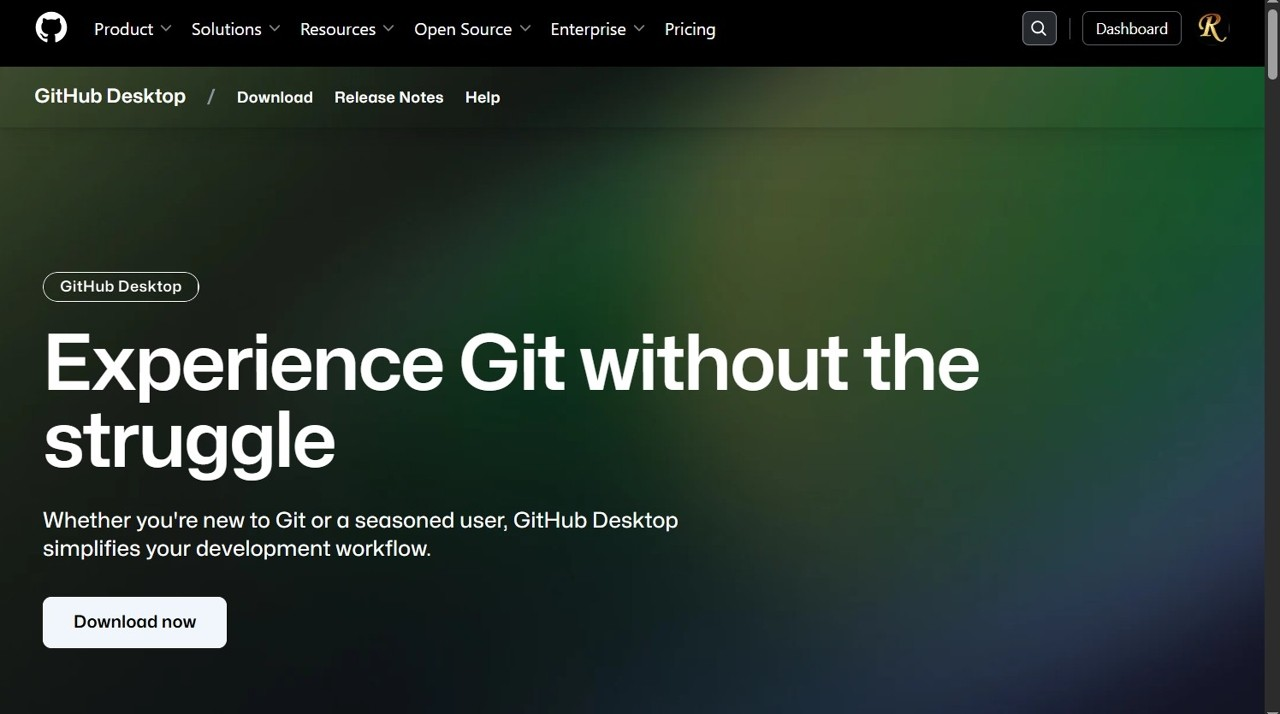Open the user avatar profile menu

(x=1212, y=29)
